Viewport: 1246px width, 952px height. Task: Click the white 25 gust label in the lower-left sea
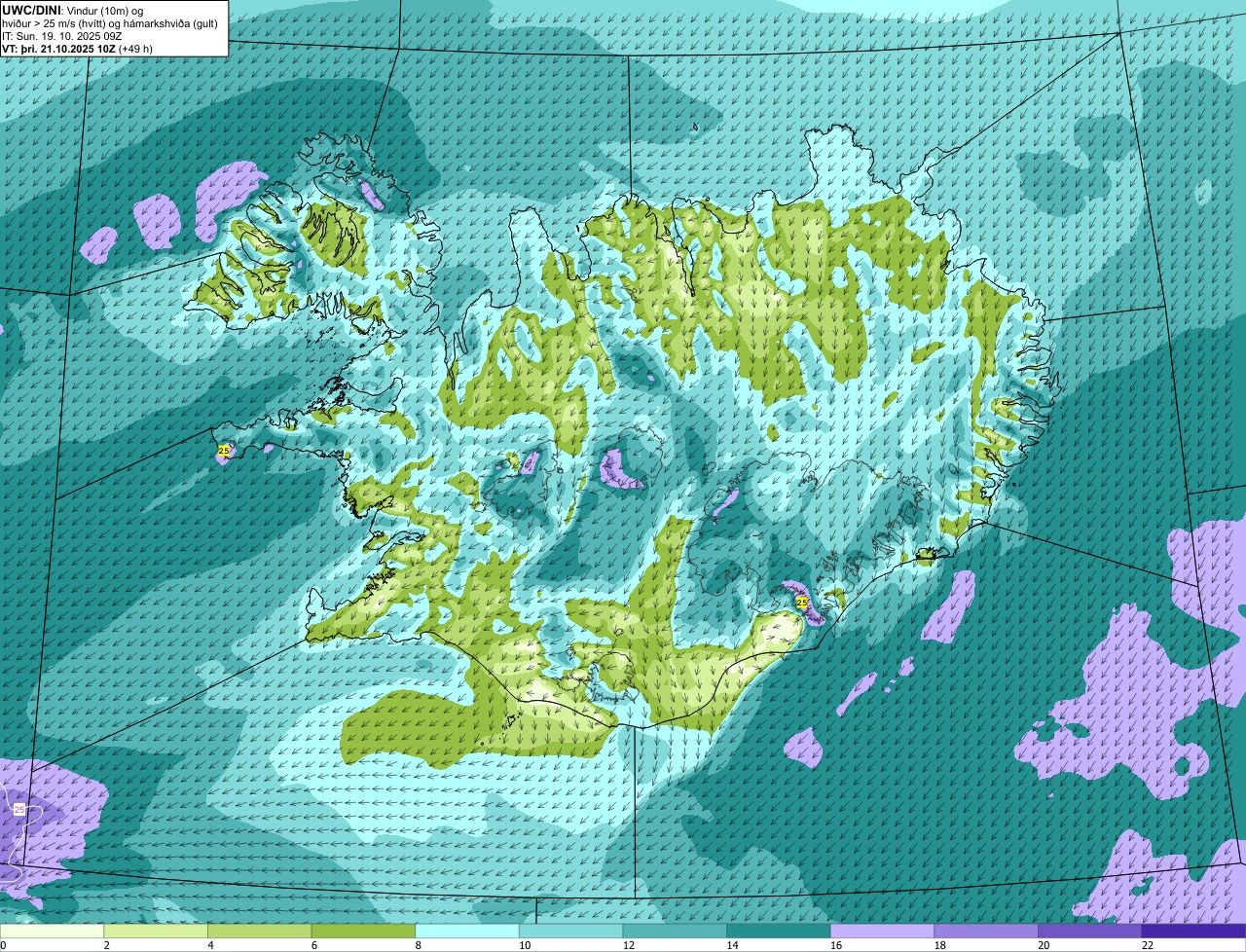coord(19,809)
